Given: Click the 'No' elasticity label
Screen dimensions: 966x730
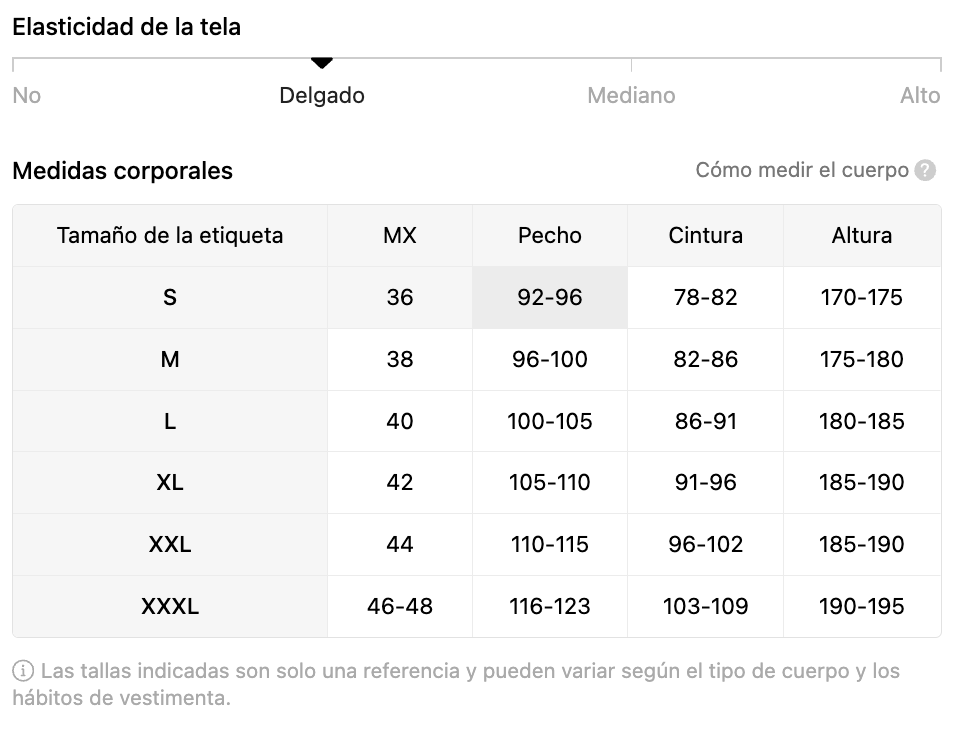Looking at the screenshot, I should pyautogui.click(x=26, y=95).
